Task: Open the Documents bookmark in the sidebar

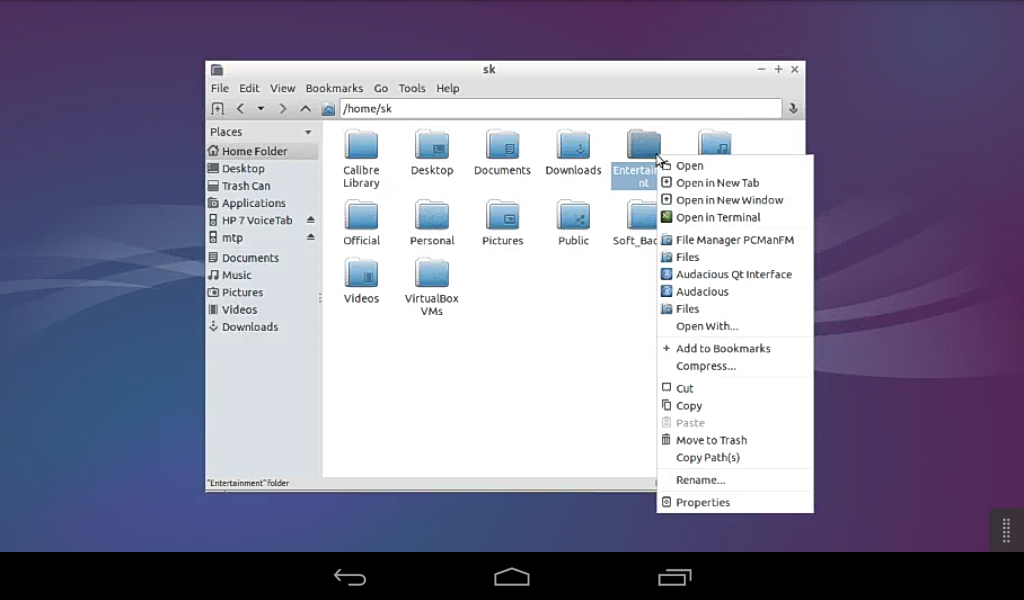Action: click(x=261, y=258)
